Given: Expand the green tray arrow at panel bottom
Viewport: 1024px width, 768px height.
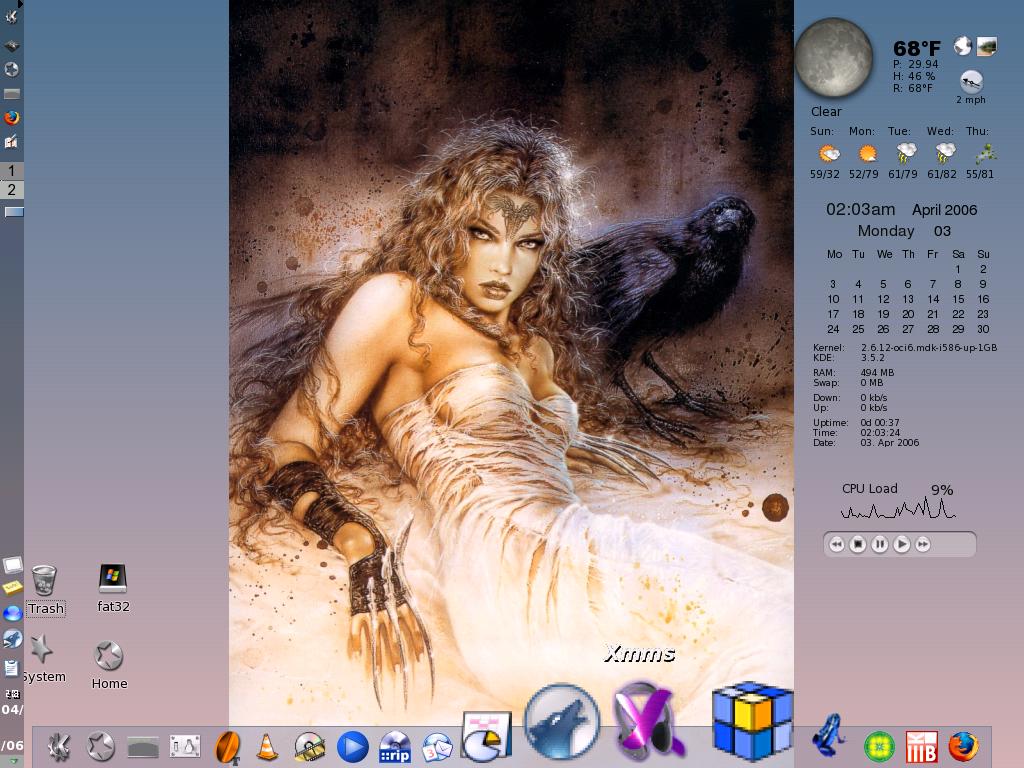Looking at the screenshot, I should (x=12, y=762).
